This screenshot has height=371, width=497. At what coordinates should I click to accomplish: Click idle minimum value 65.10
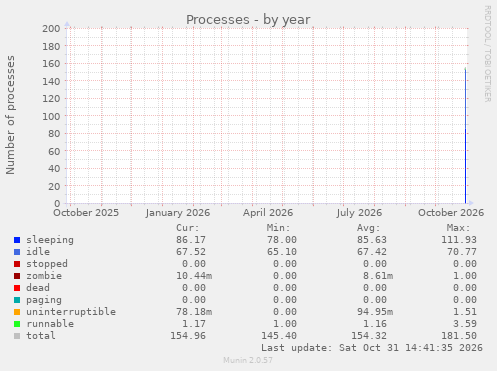click(x=282, y=252)
